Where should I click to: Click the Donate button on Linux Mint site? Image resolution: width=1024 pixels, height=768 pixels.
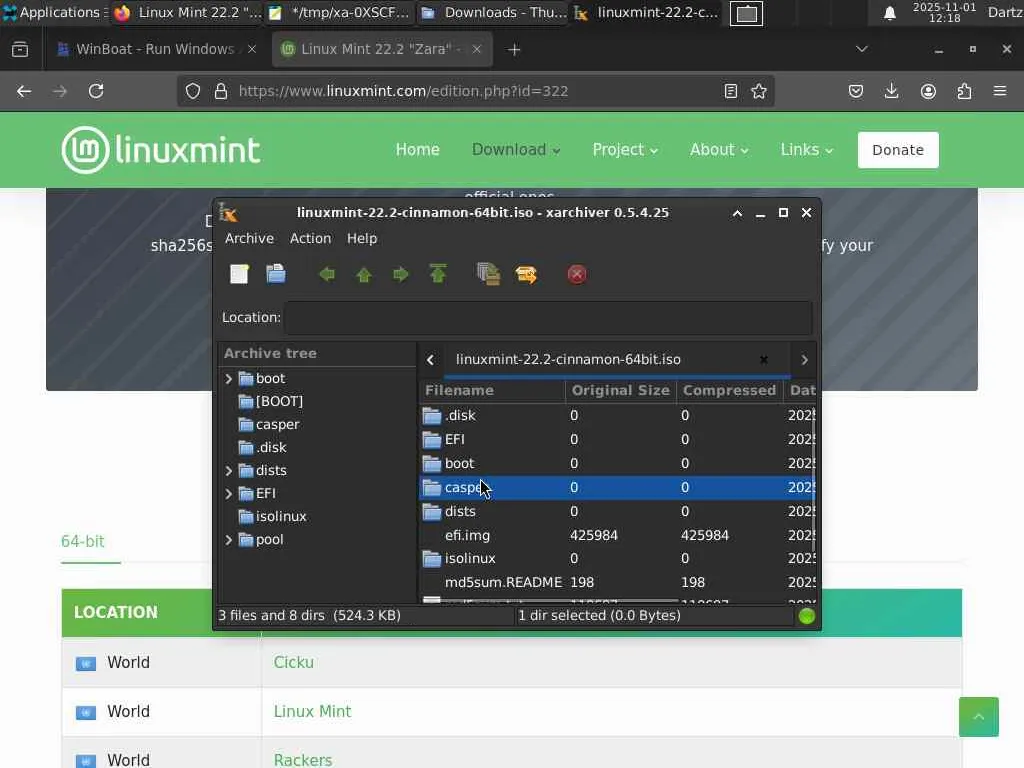898,150
